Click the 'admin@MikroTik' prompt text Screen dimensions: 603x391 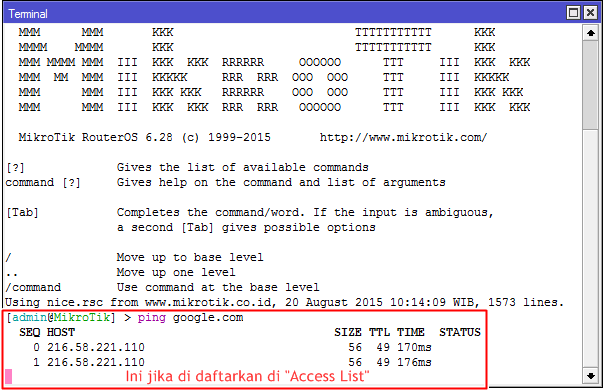pos(61,317)
